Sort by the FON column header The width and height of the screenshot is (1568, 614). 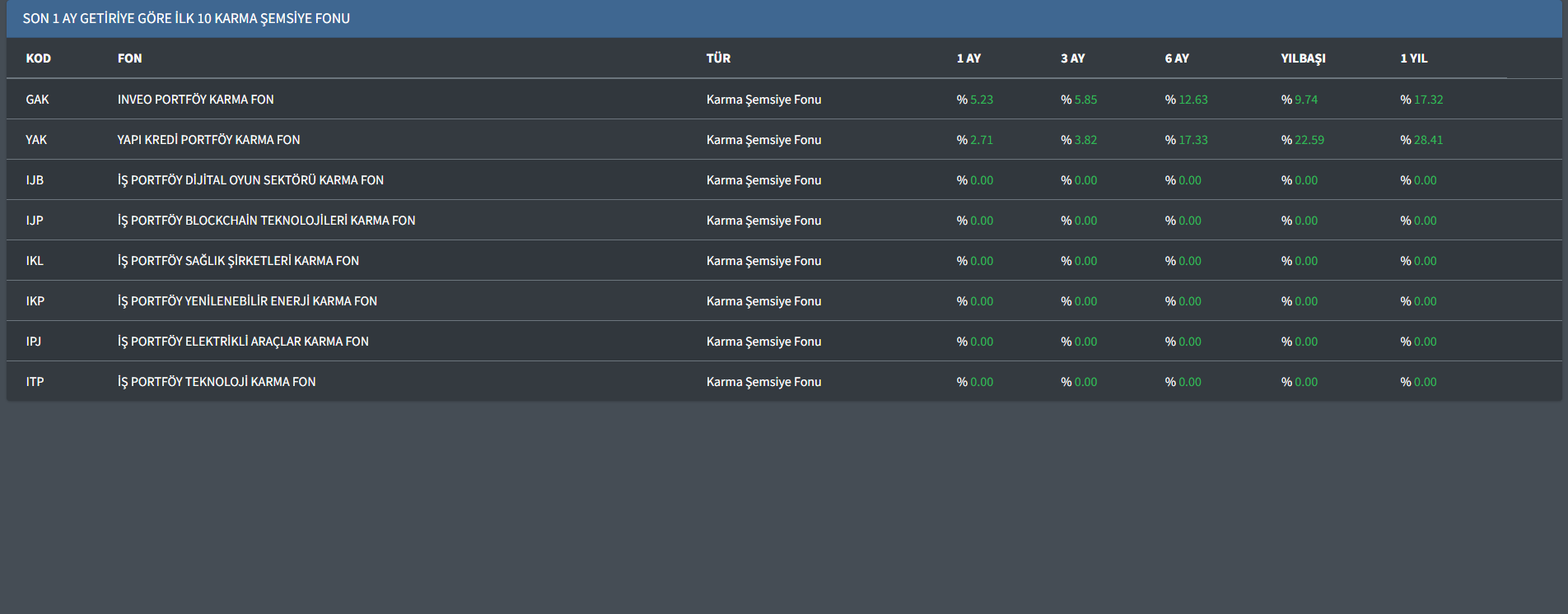pos(129,58)
